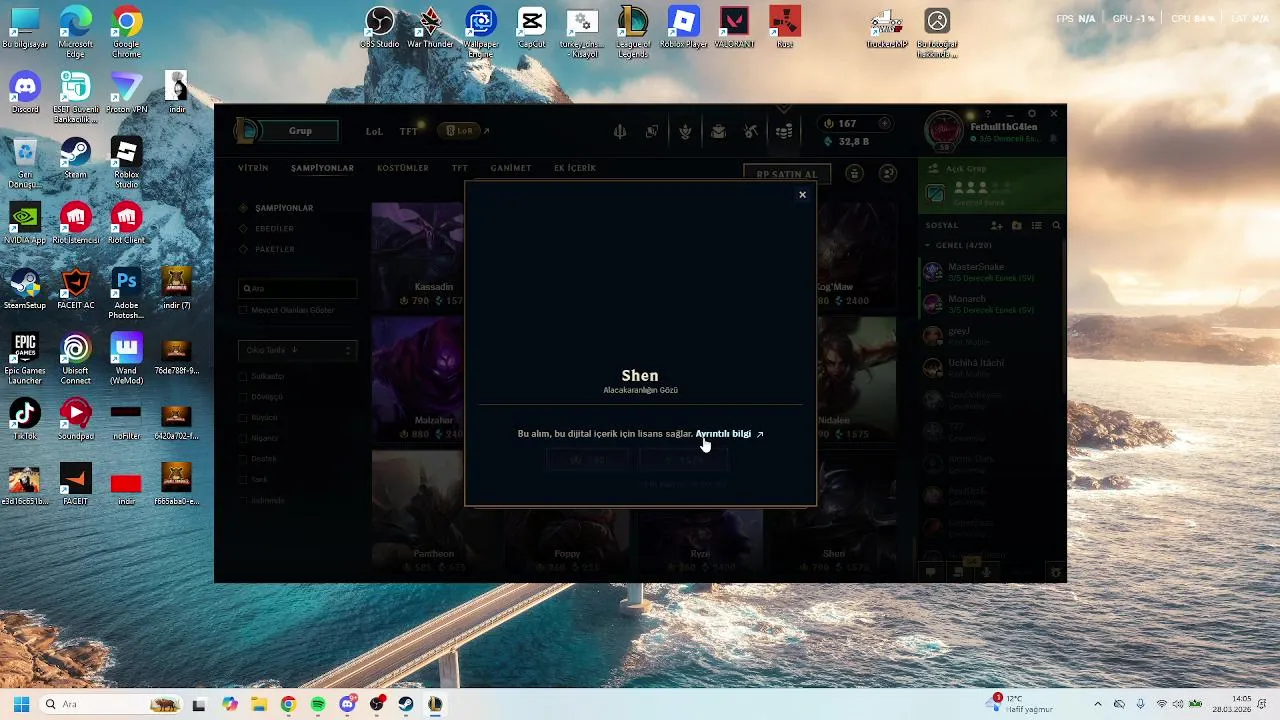1280x720 pixels.
Task: Launch War Thunder from the desktop
Action: point(430,28)
